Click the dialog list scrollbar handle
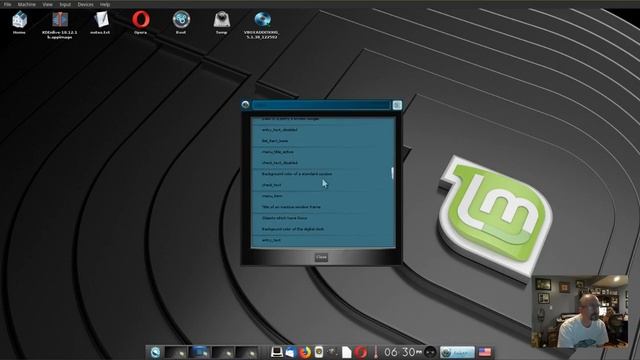The image size is (640, 360). (392, 173)
